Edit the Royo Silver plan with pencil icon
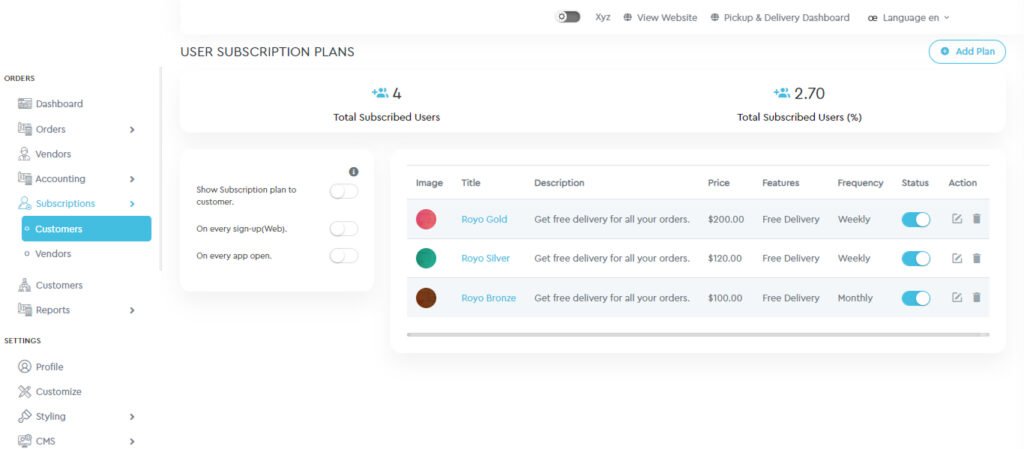This screenshot has width=1024, height=449. pyautogui.click(x=957, y=258)
